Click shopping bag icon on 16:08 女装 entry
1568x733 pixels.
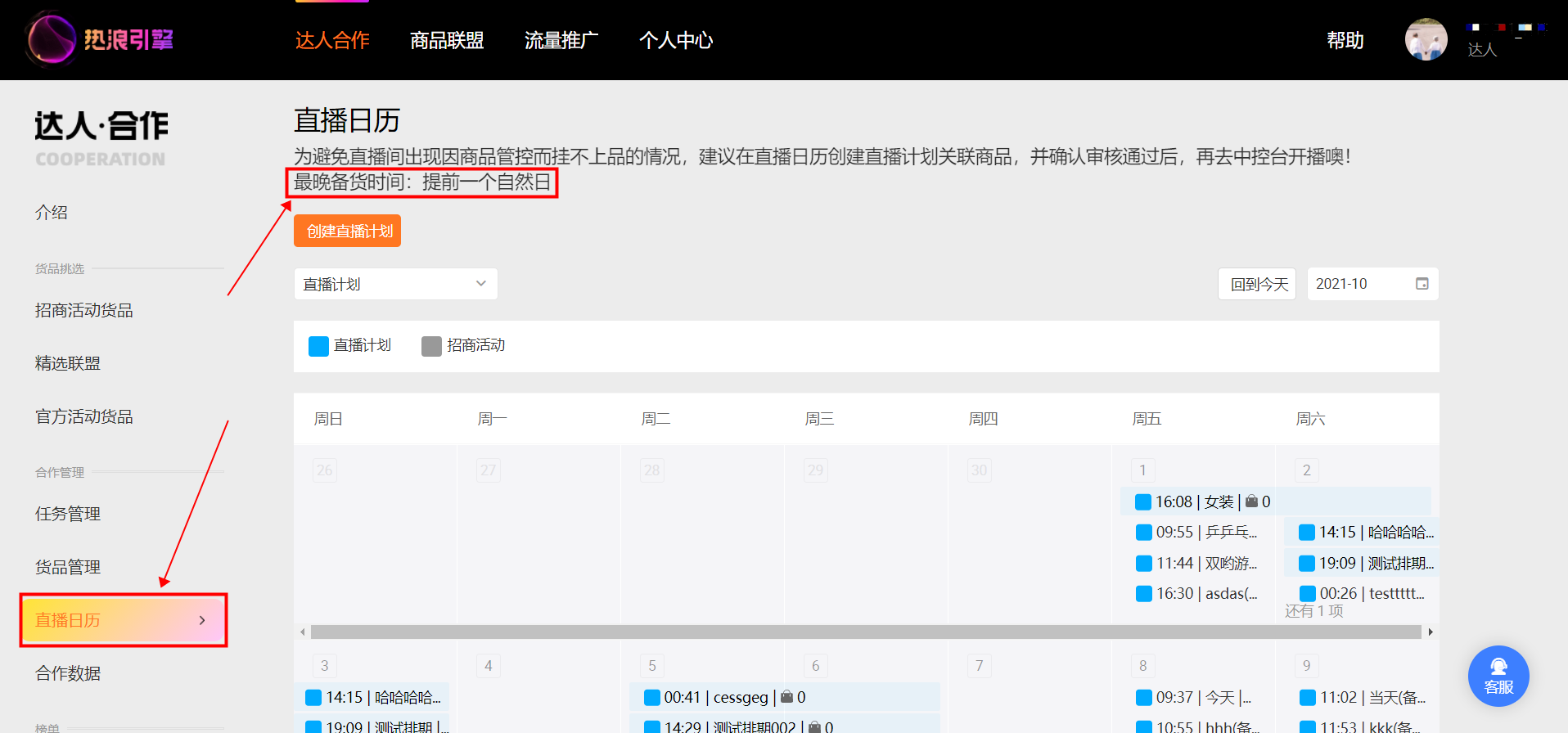pyautogui.click(x=1251, y=501)
